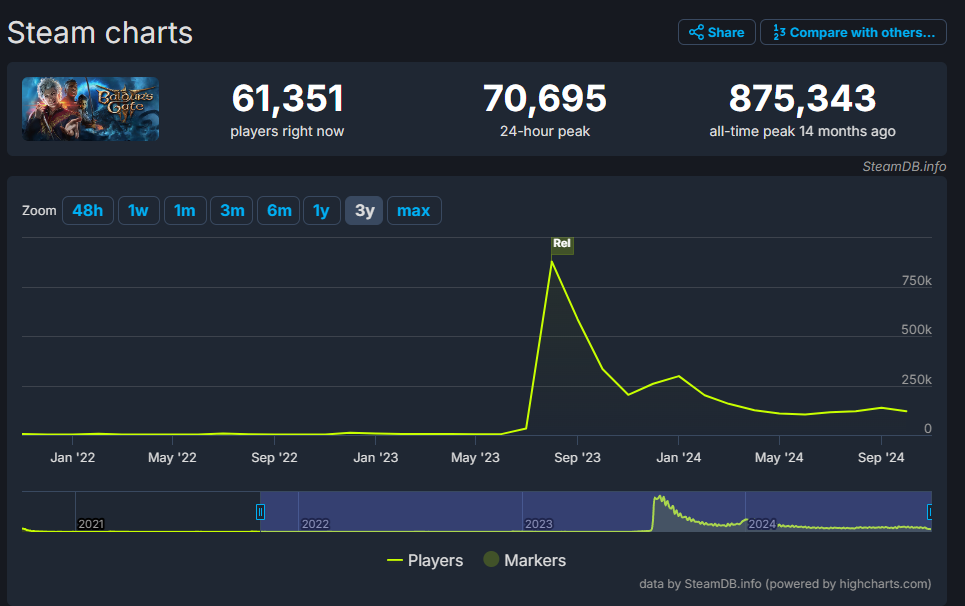Click the navigator's right range handle

pos(930,512)
